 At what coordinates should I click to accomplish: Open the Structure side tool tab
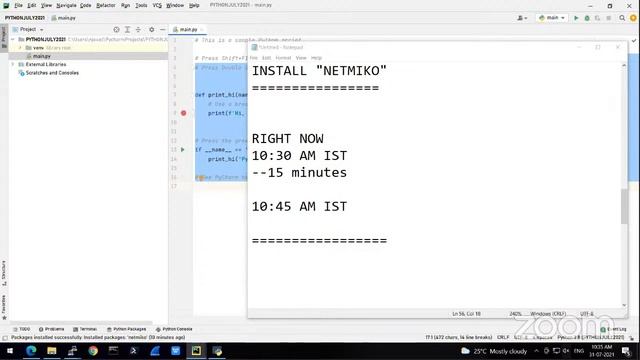click(4, 273)
